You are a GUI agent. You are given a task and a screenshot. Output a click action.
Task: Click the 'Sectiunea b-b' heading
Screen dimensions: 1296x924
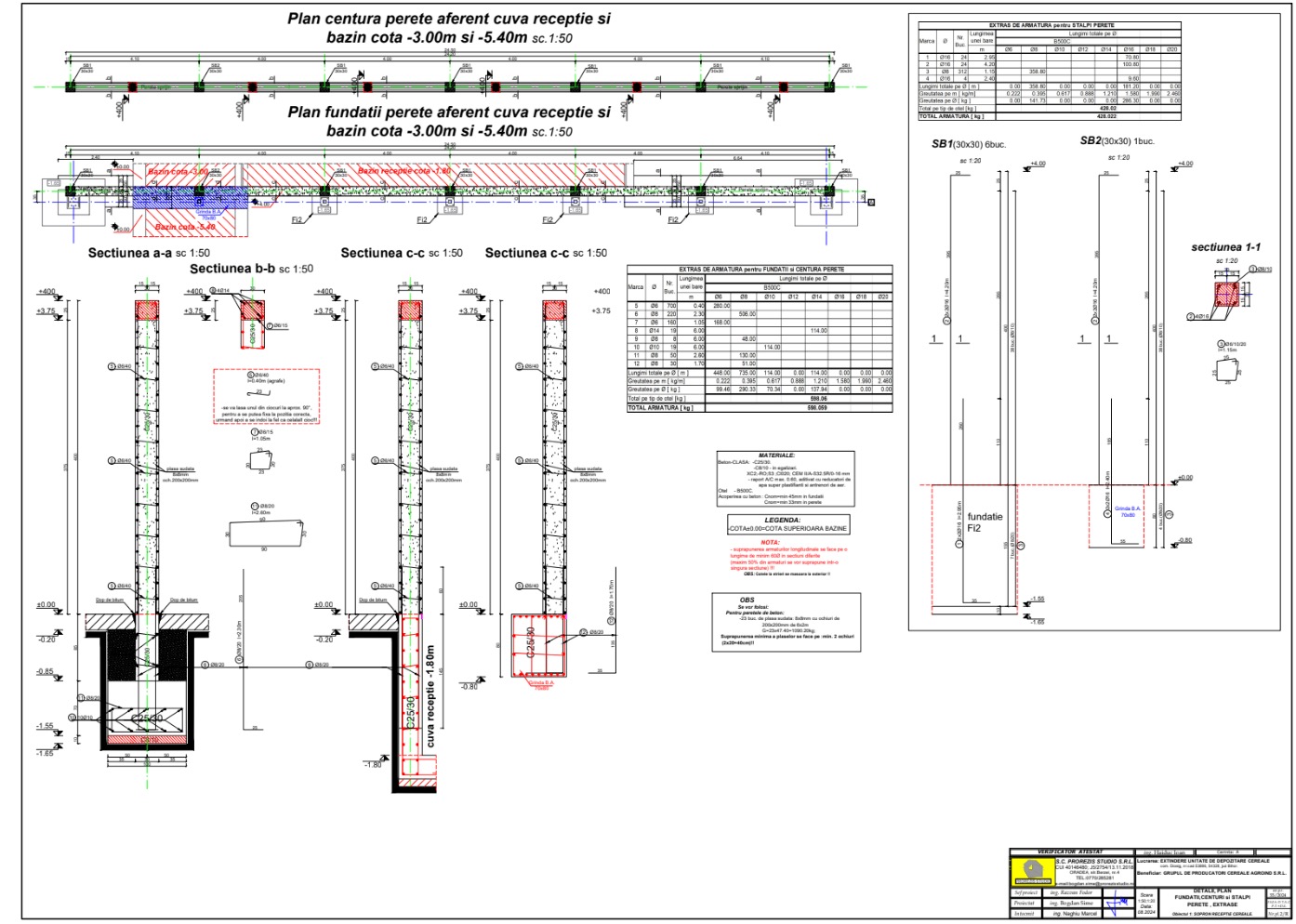[251, 269]
